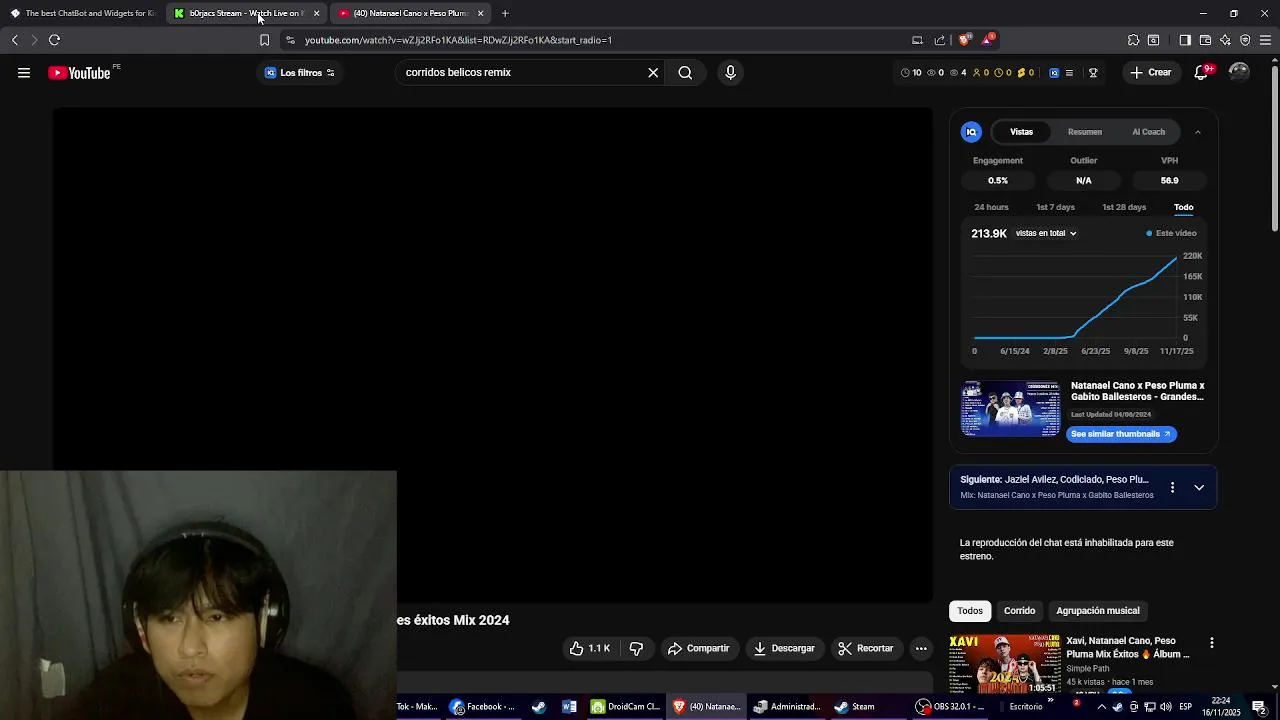Open the Los filtros filter panel
Screen dimensions: 1280x720
pos(300,73)
